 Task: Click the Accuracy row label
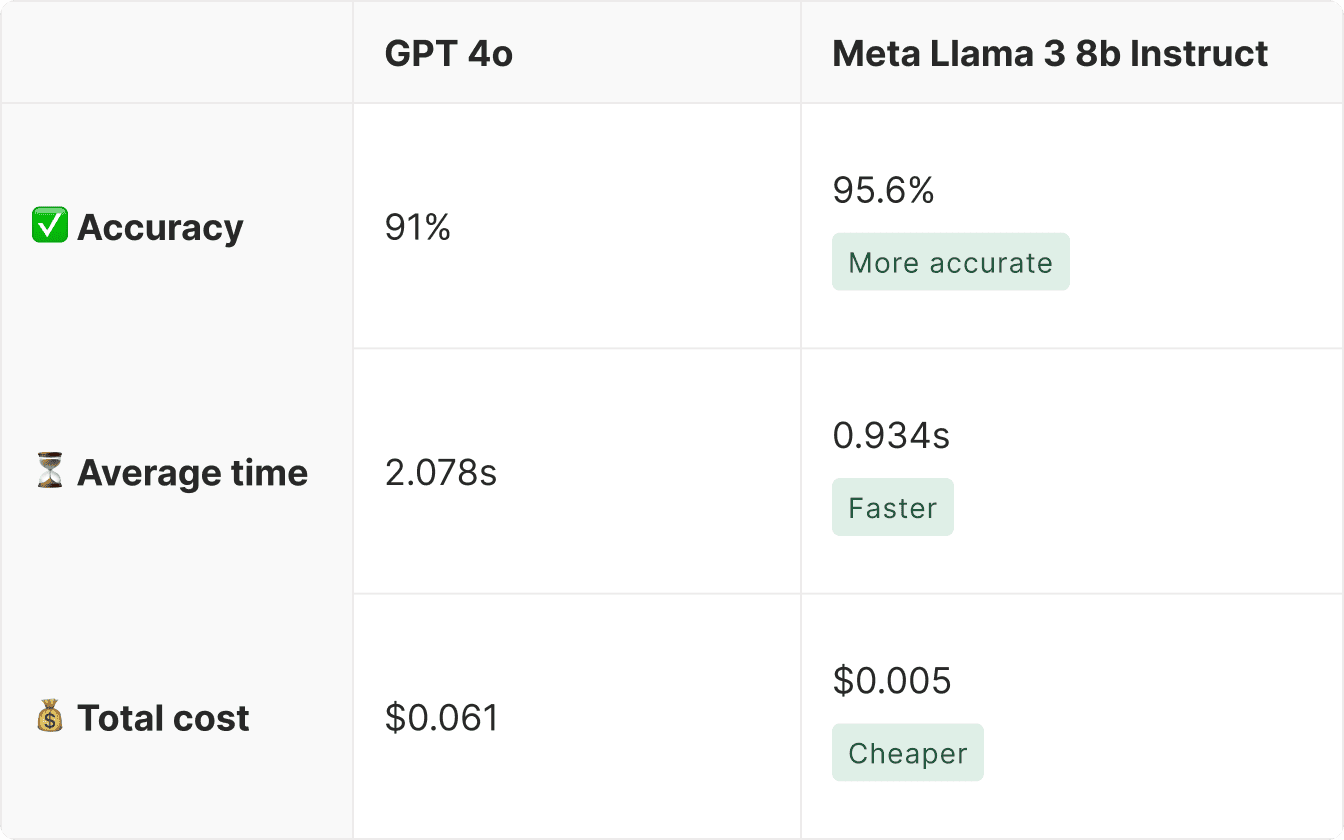[160, 227]
